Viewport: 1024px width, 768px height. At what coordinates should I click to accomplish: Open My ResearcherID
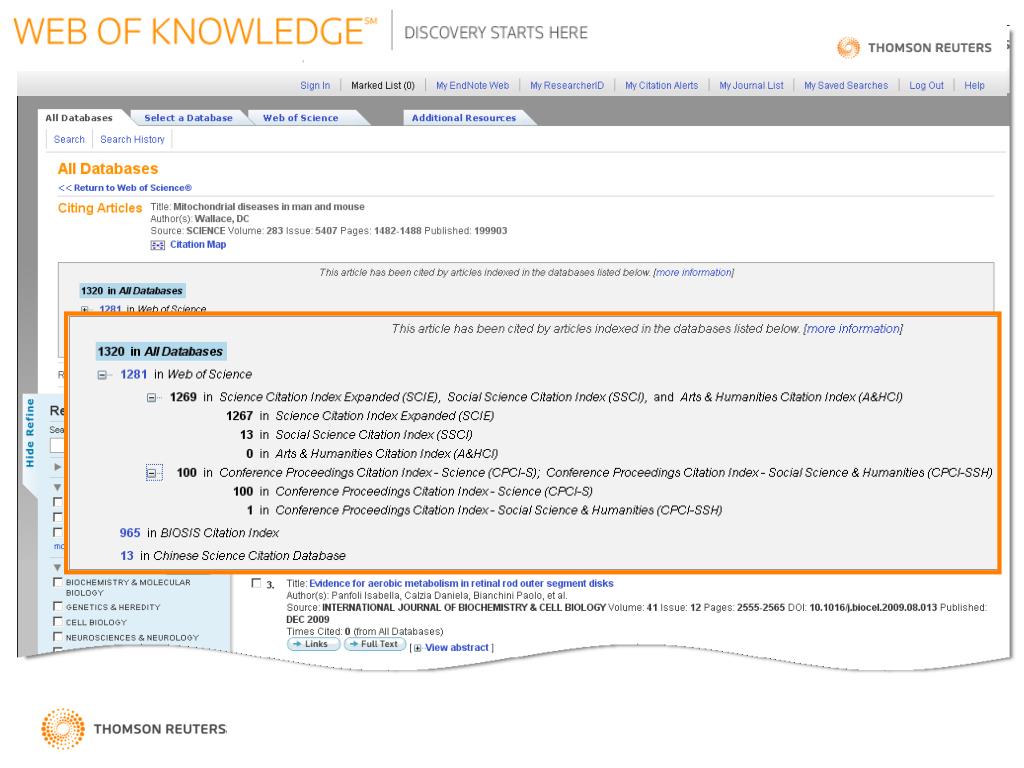[x=567, y=86]
